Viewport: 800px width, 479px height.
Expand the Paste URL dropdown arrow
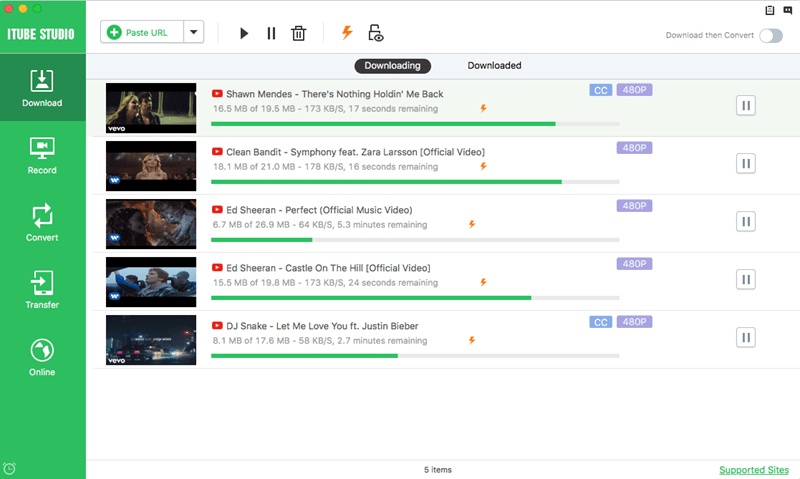click(193, 32)
